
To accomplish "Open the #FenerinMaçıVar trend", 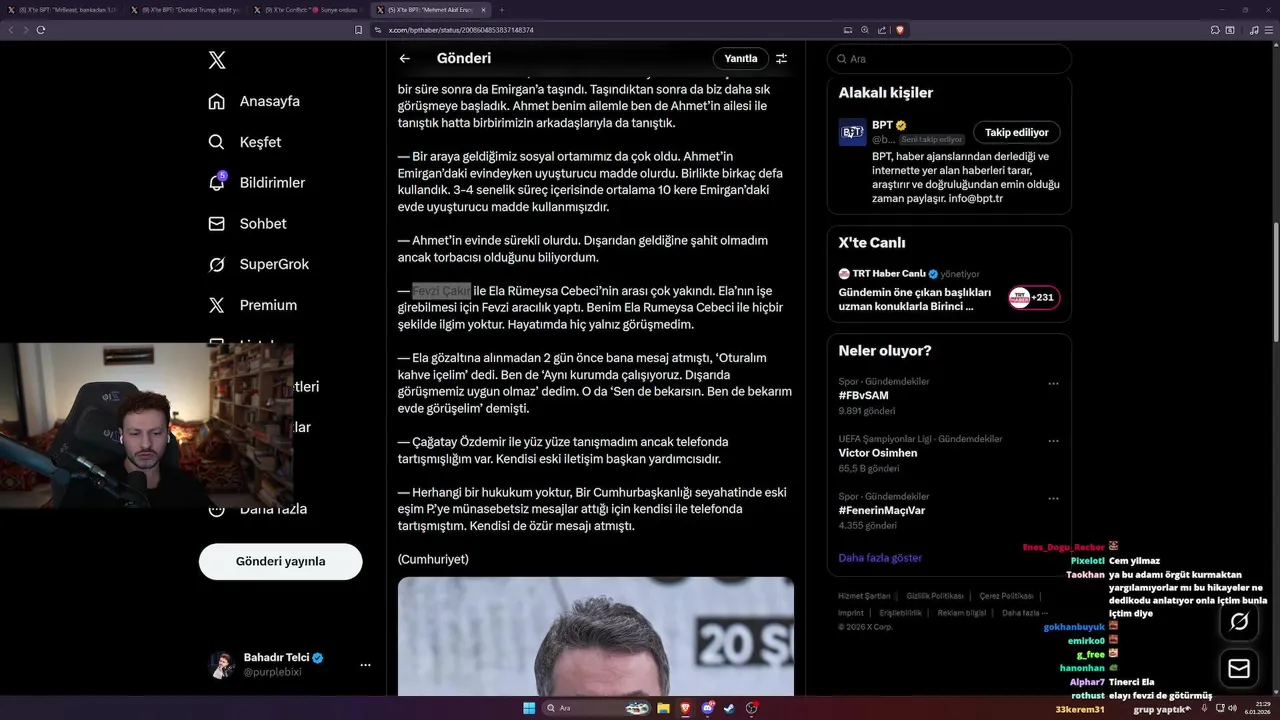I will pos(882,510).
